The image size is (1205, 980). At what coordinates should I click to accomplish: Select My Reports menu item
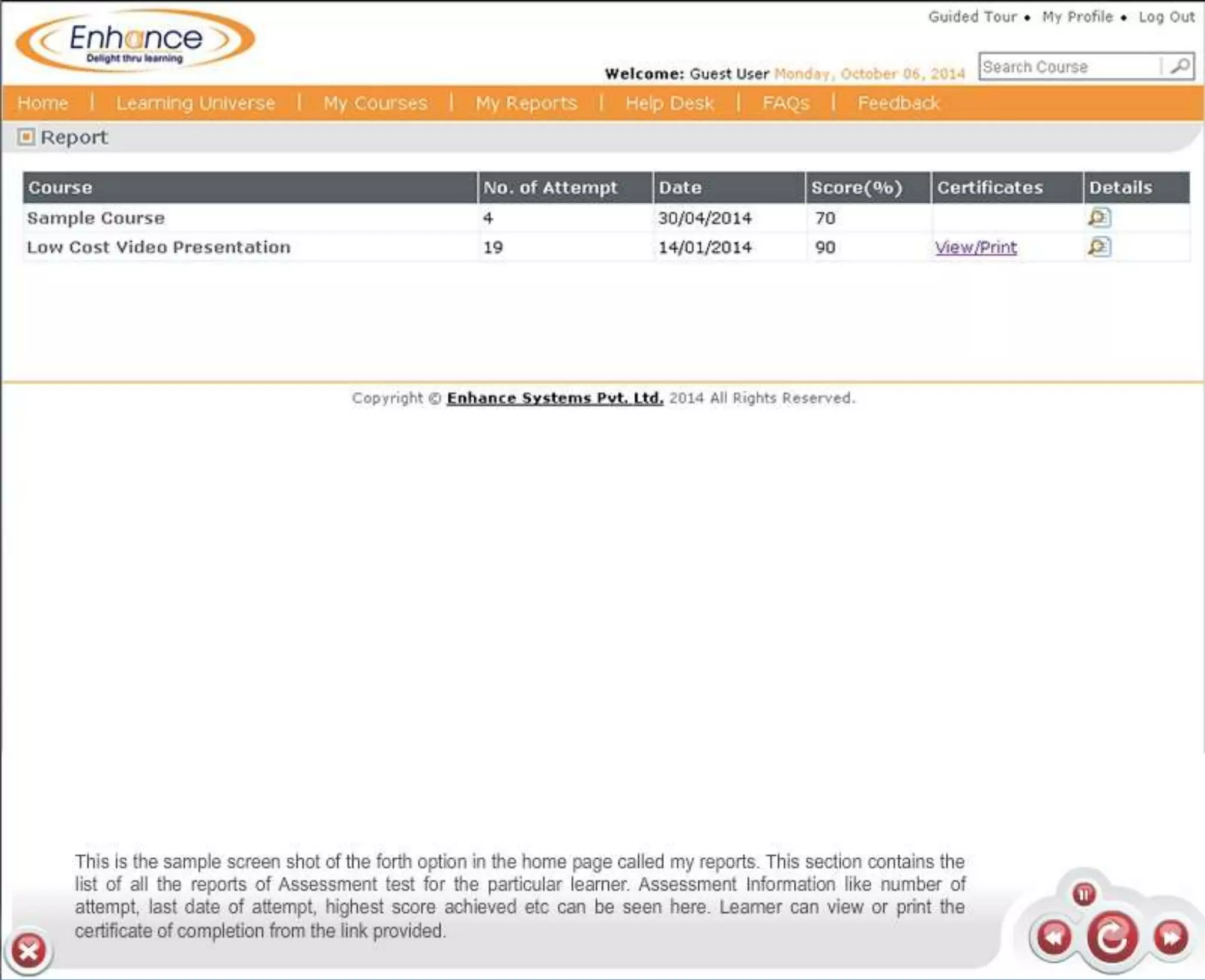coord(526,103)
